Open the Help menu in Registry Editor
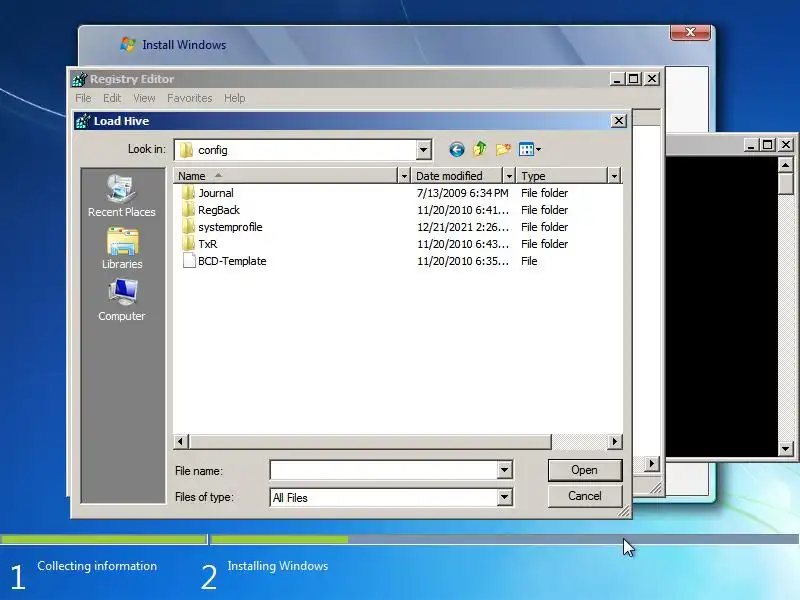This screenshot has width=800, height=600. (x=235, y=98)
